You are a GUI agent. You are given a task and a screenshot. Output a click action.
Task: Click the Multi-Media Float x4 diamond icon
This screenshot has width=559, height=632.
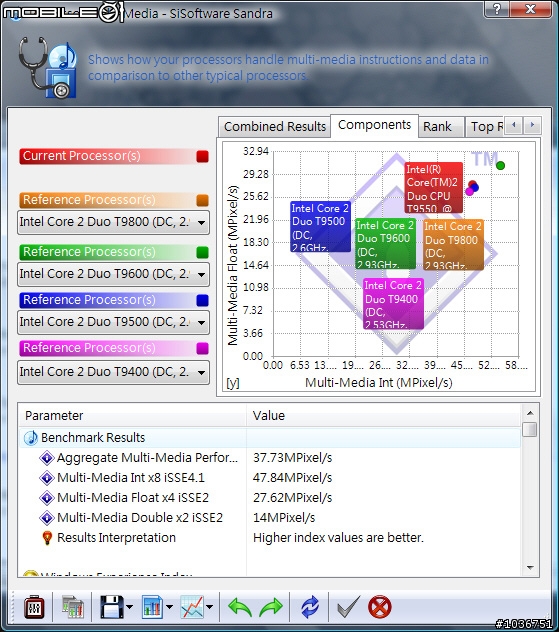[47, 498]
